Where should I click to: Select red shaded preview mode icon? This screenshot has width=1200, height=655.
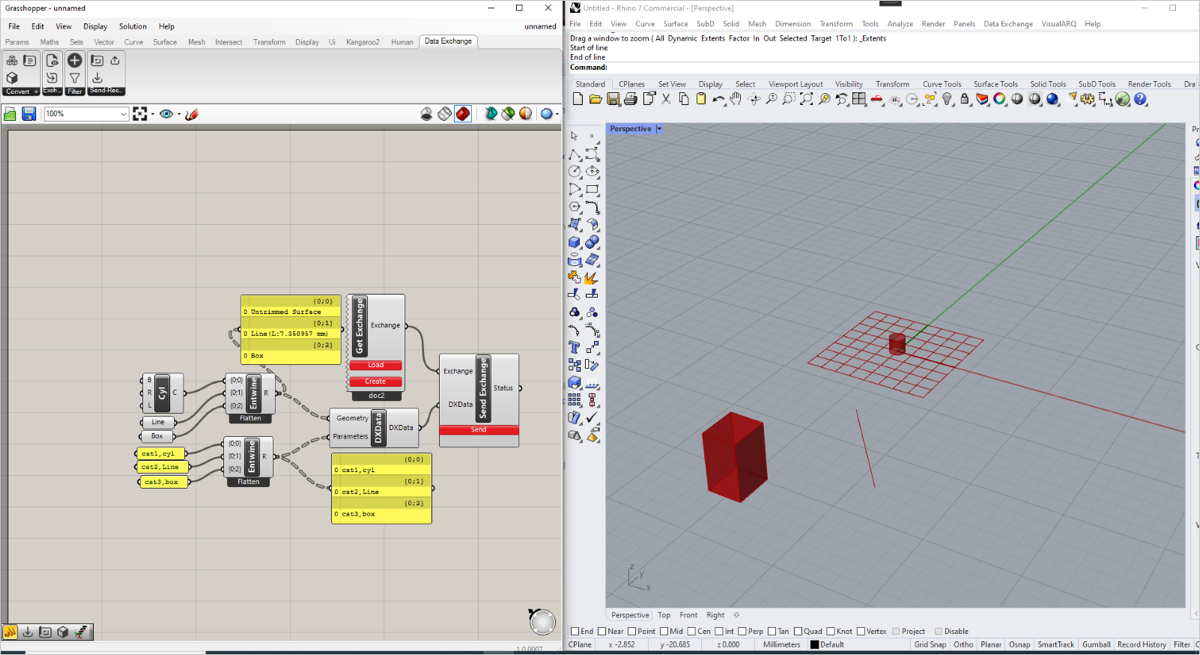463,114
